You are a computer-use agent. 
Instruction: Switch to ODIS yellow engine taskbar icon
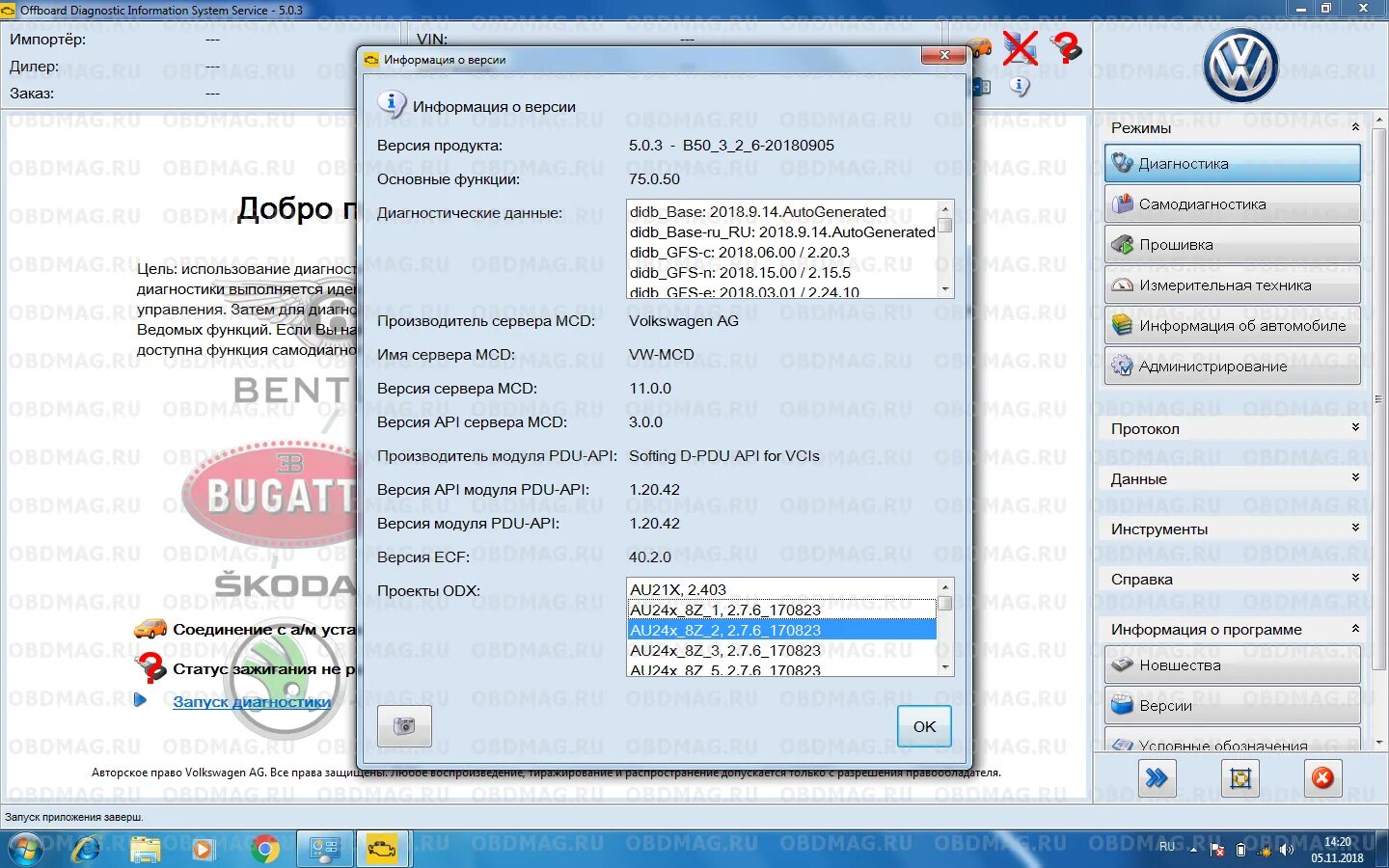[x=382, y=849]
